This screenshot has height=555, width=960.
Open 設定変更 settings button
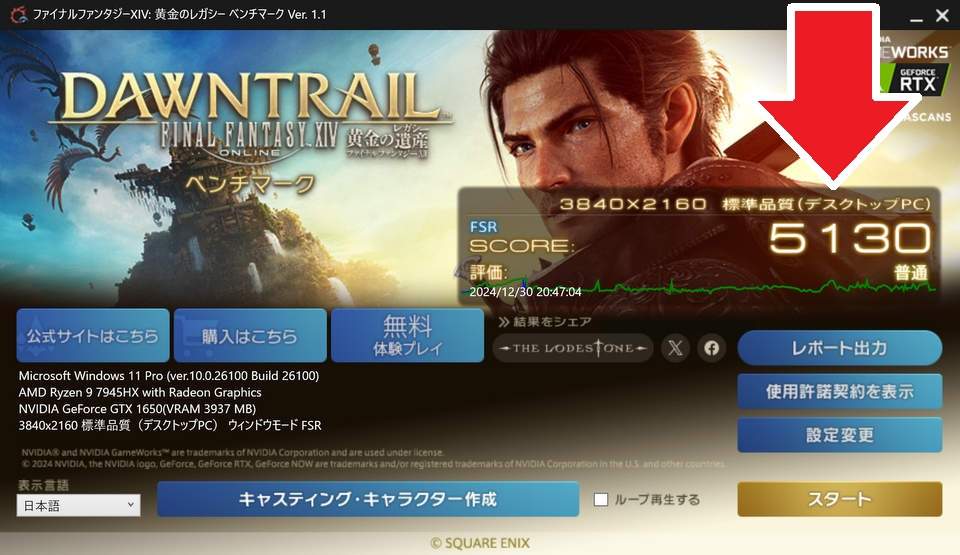point(839,435)
